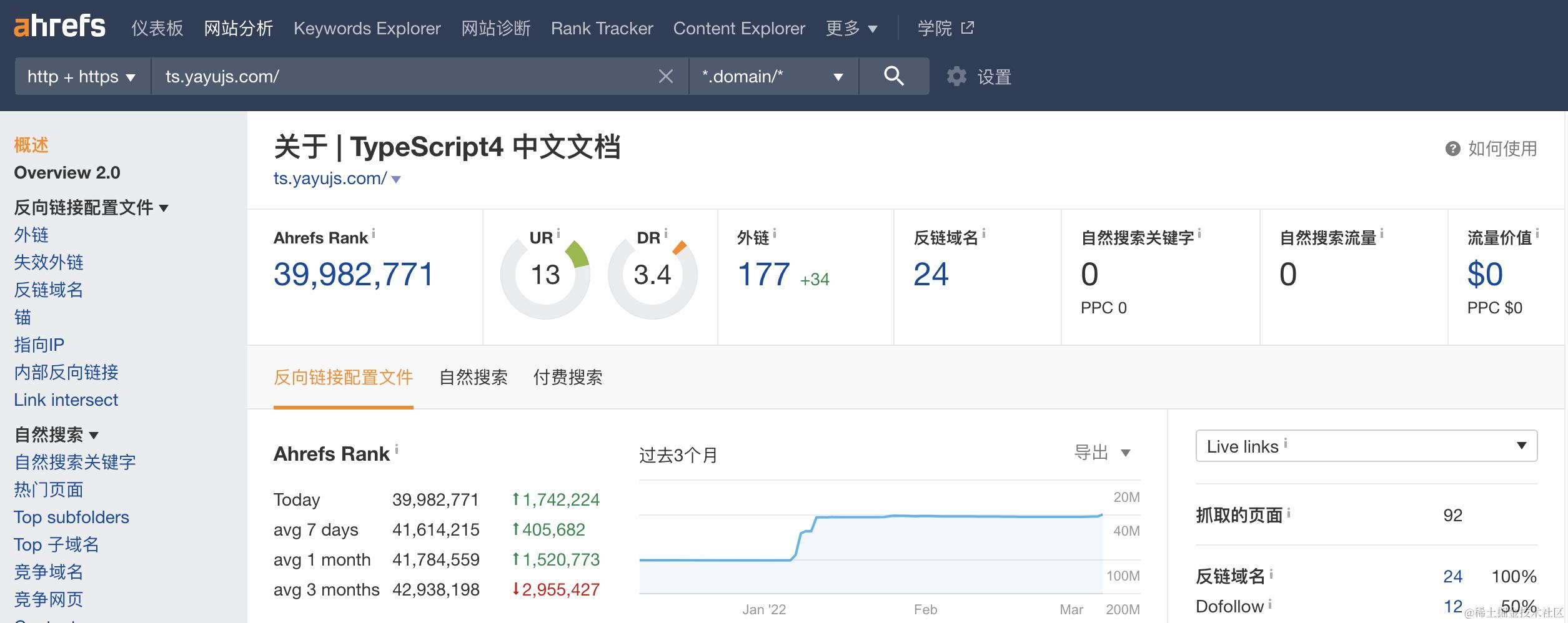This screenshot has width=1568, height=623.
Task: Go to Rank Tracker
Action: pyautogui.click(x=602, y=28)
